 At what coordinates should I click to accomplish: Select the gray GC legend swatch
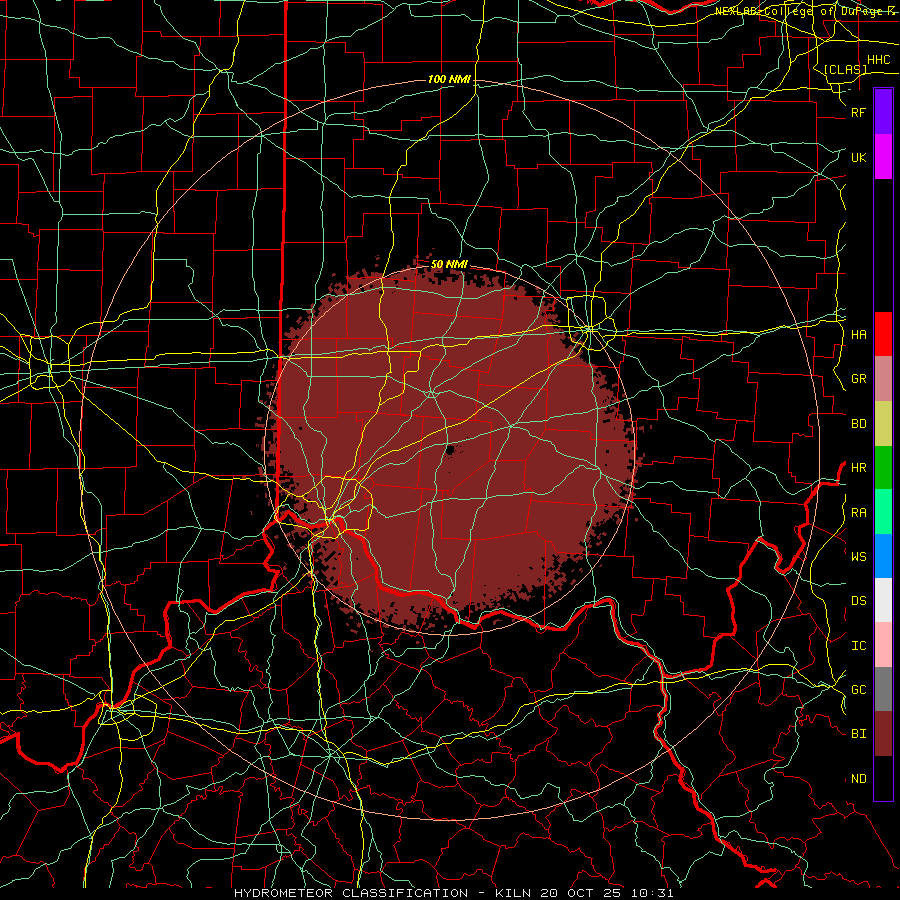[883, 689]
